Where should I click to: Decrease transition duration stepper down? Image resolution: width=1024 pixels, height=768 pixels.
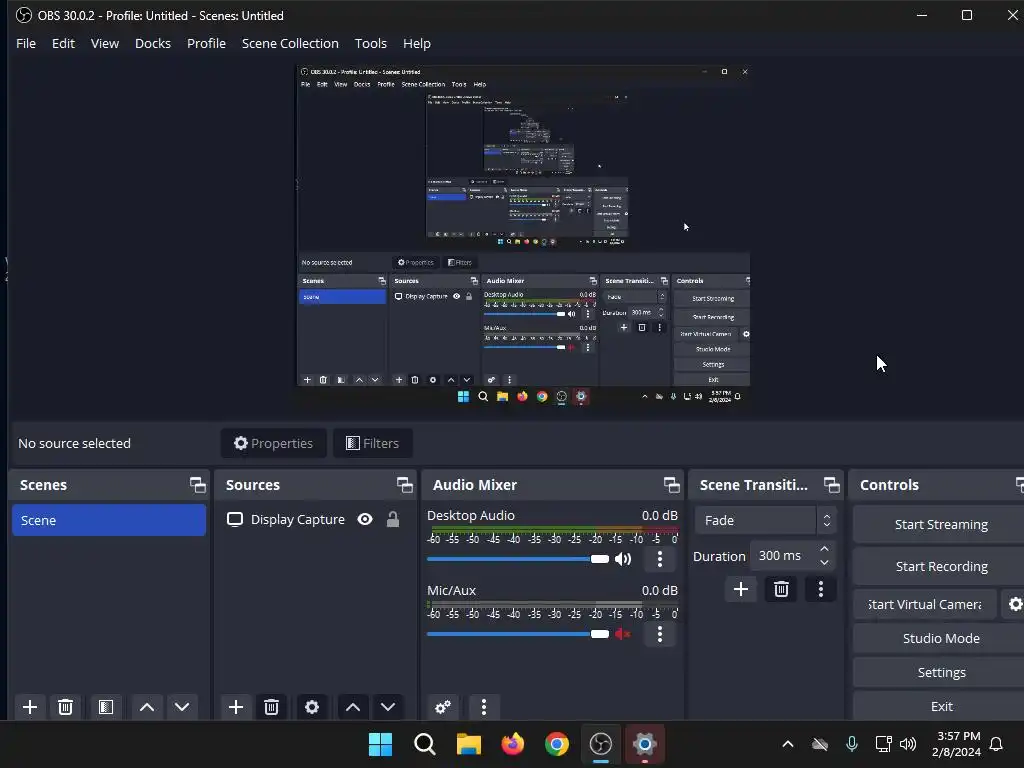pyautogui.click(x=824, y=563)
